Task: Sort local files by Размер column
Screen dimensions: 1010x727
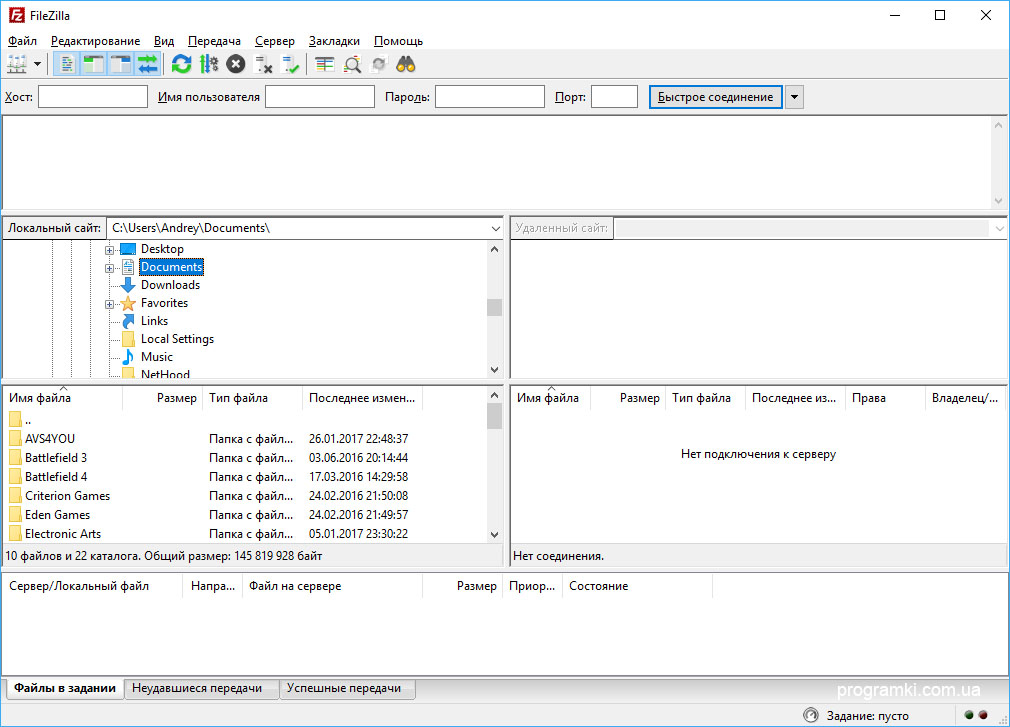Action: click(x=162, y=398)
